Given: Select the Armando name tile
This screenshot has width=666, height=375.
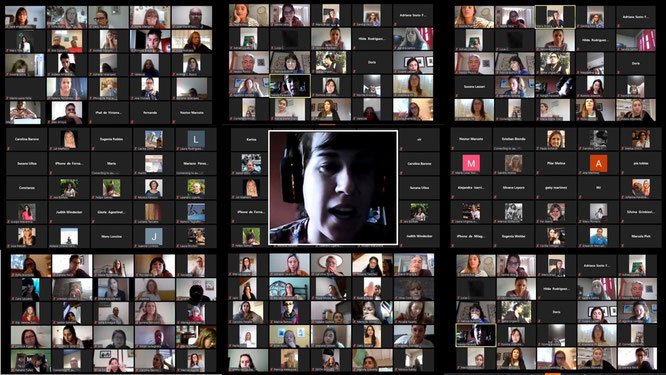Looking at the screenshot, I should [x=150, y=113].
